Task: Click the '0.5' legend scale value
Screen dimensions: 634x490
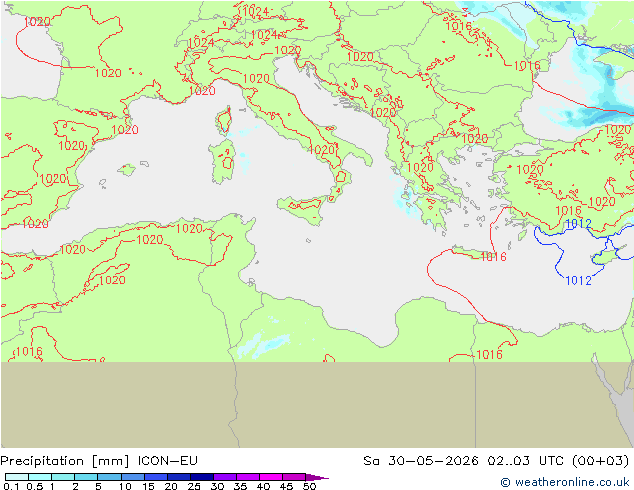Action: pos(35,486)
